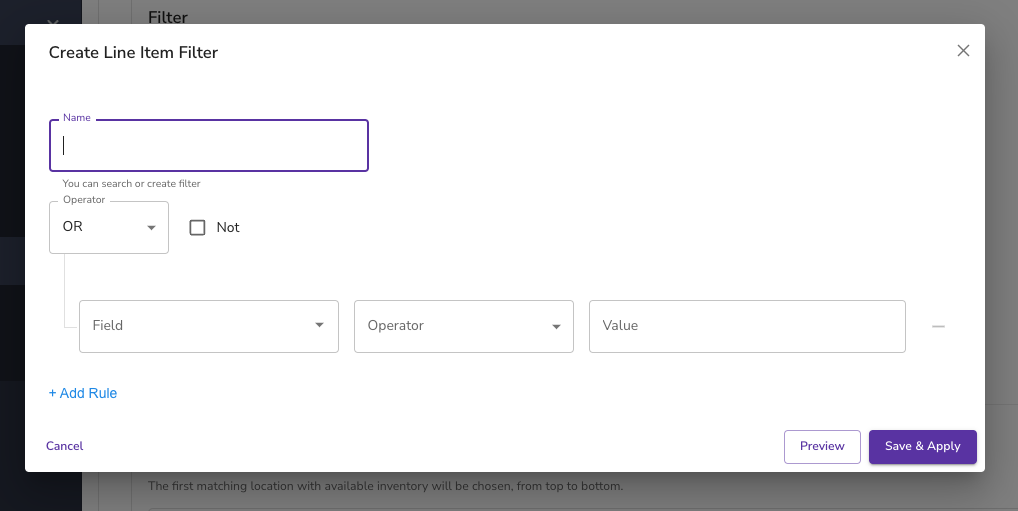Screen dimensions: 1018x511
Task: Click the Create Line Item Filter title
Action: [x=133, y=53]
